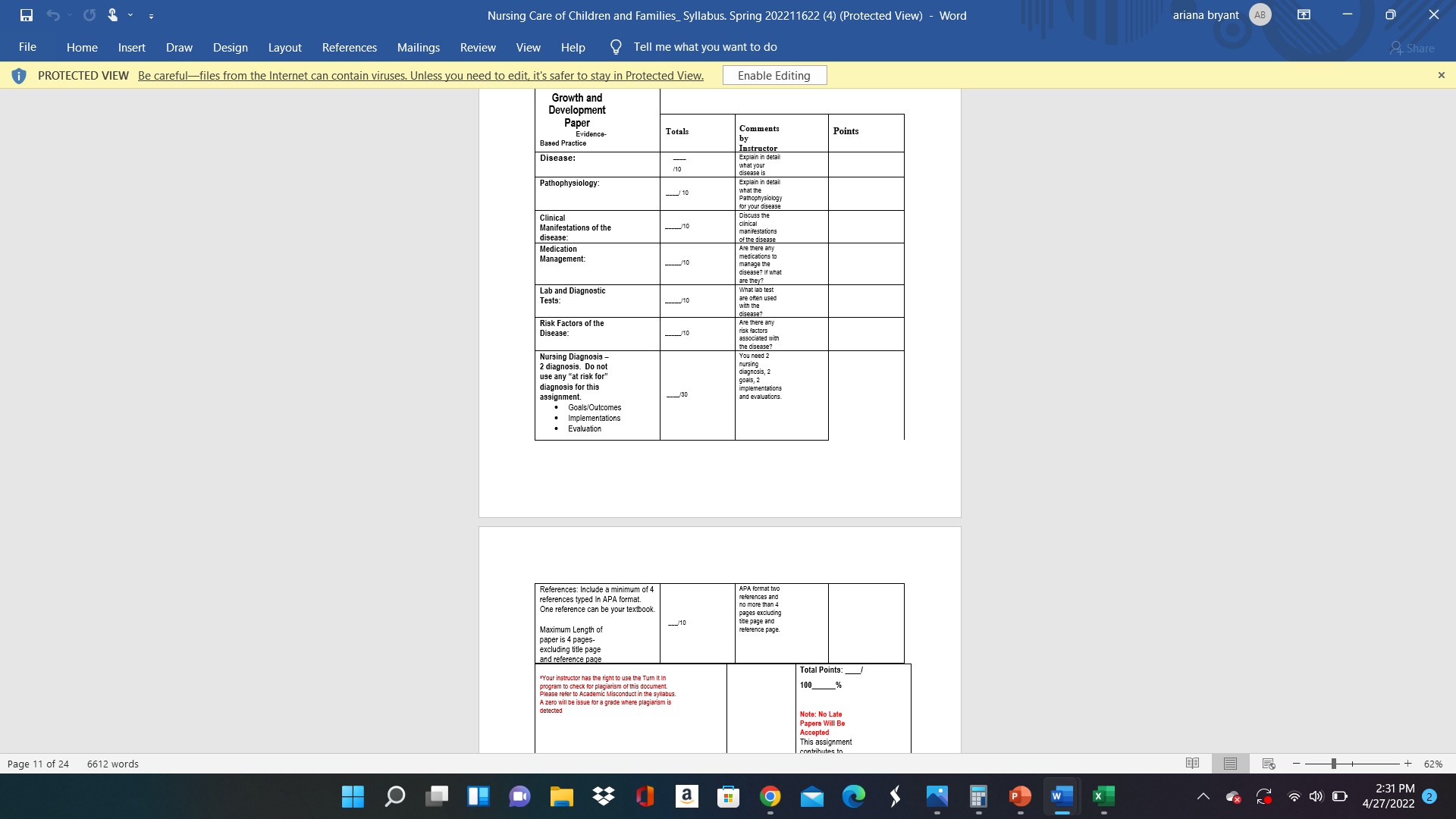Open the Design tab
Image resolution: width=1456 pixels, height=819 pixels.
click(230, 47)
